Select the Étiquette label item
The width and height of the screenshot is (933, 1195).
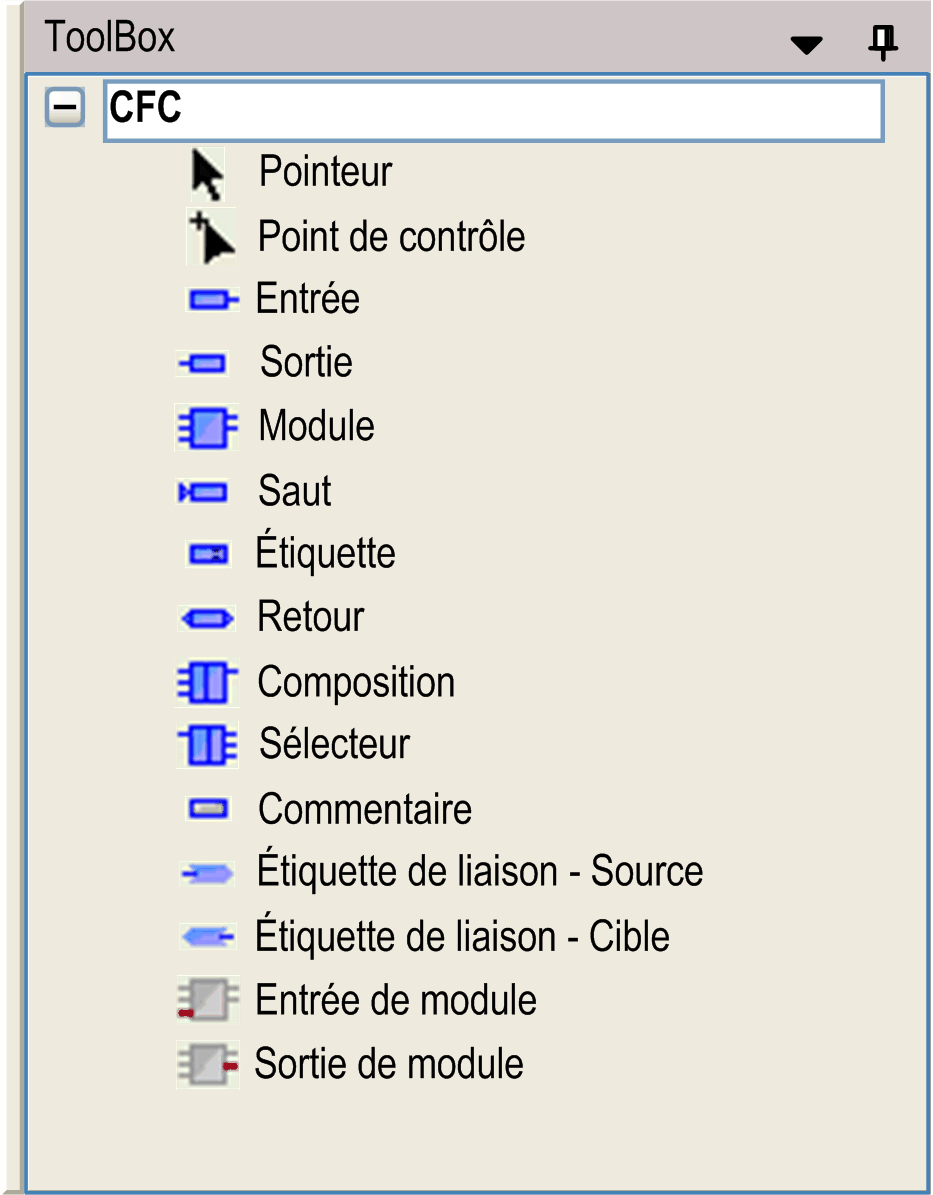click(x=325, y=554)
